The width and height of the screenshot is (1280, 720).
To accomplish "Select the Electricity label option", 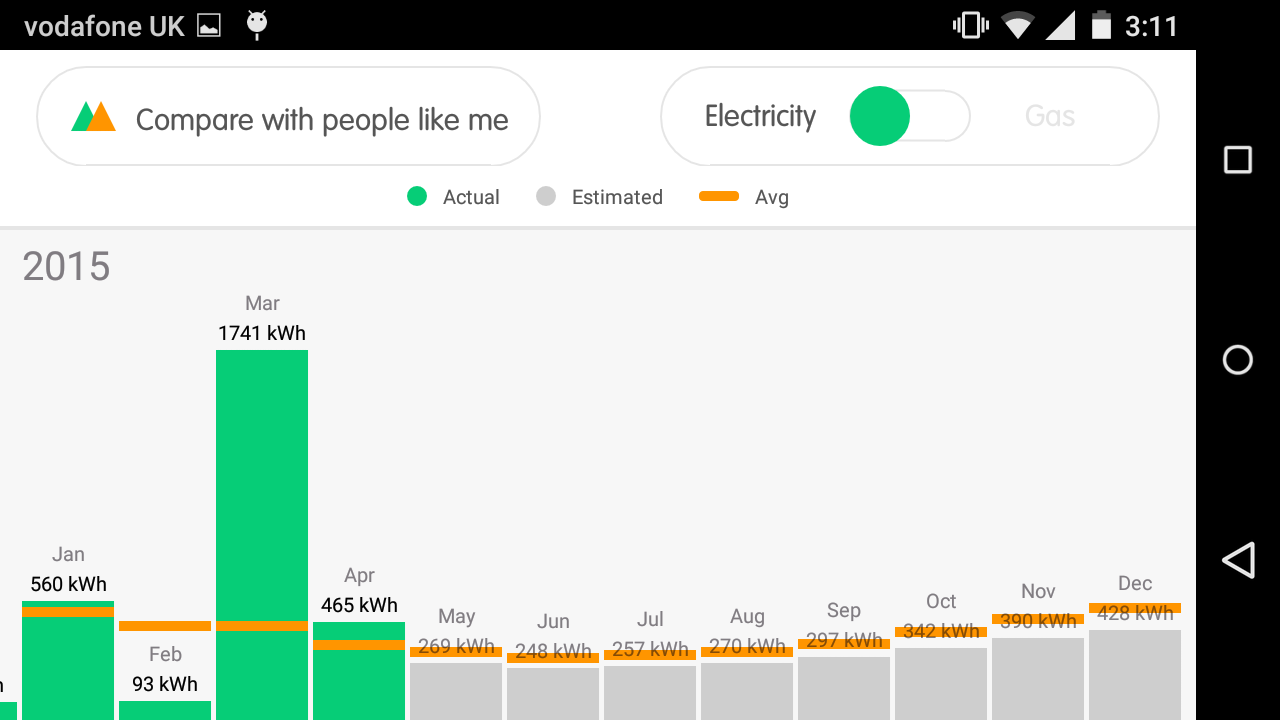I will pyautogui.click(x=760, y=116).
